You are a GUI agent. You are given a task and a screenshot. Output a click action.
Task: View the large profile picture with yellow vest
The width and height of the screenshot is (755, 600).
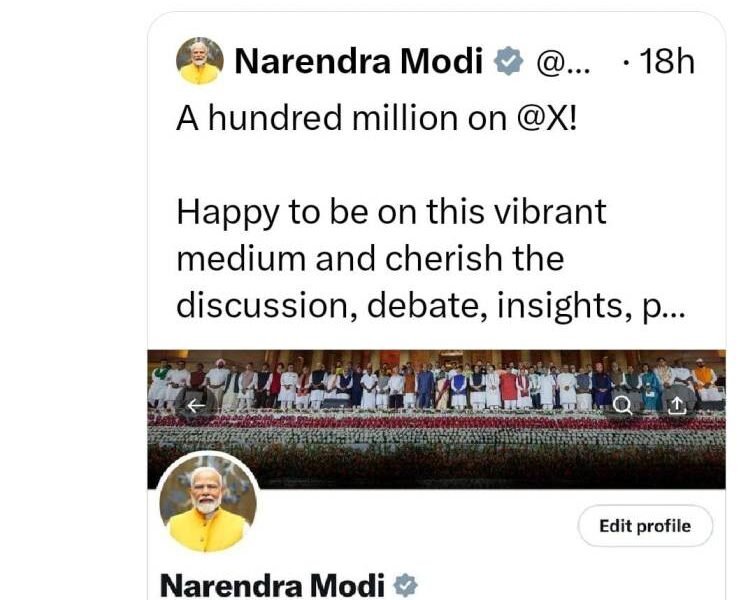208,503
